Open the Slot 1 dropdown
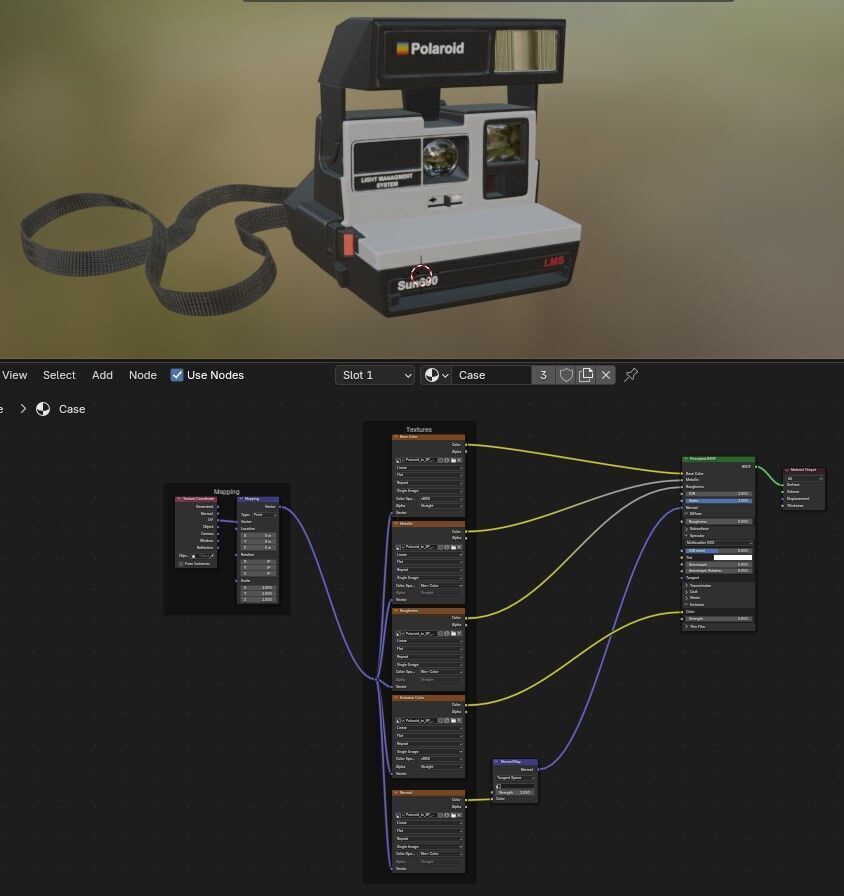The height and width of the screenshot is (896, 844). (375, 375)
